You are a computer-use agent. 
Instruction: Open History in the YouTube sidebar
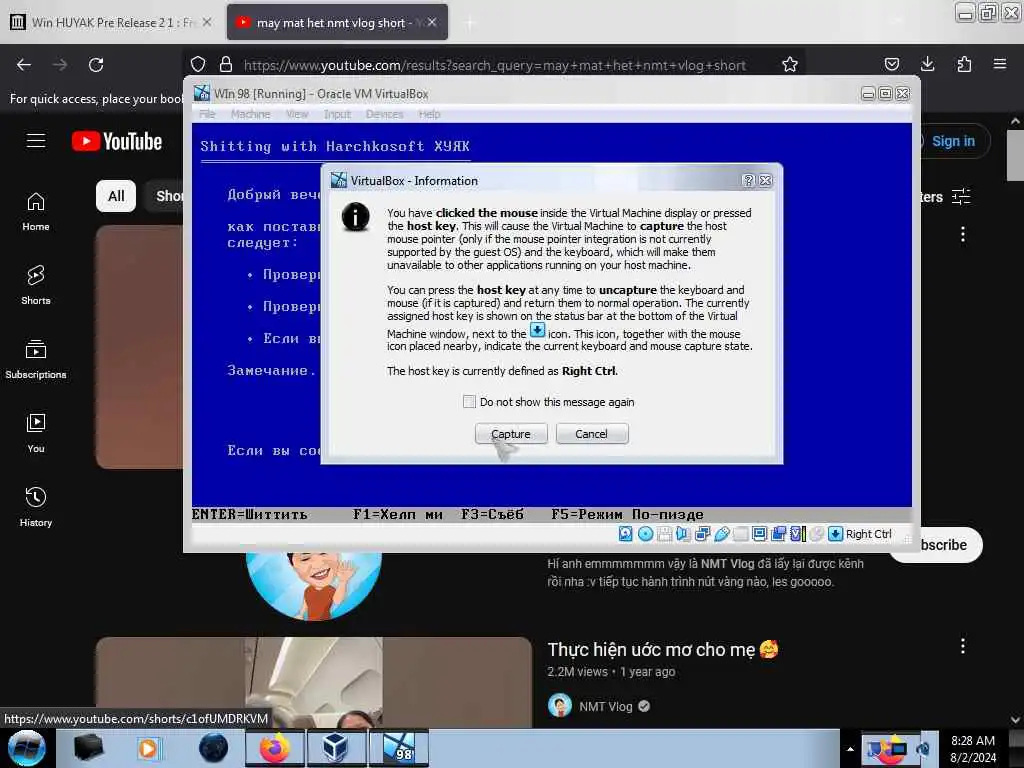[36, 507]
